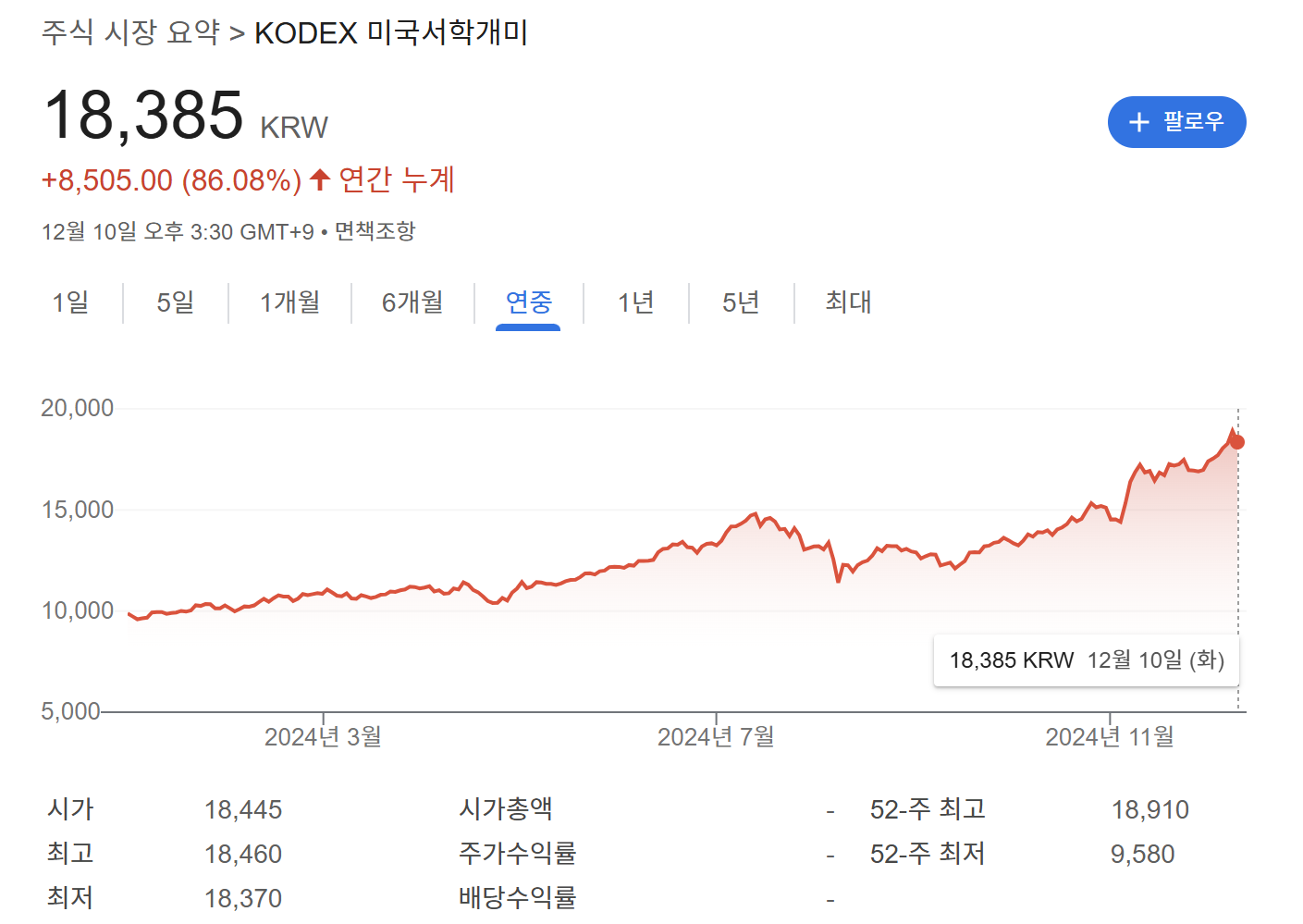Choose the 연중 year-to-date tab
Image resolution: width=1303 pixels, height=924 pixels.
[x=528, y=302]
